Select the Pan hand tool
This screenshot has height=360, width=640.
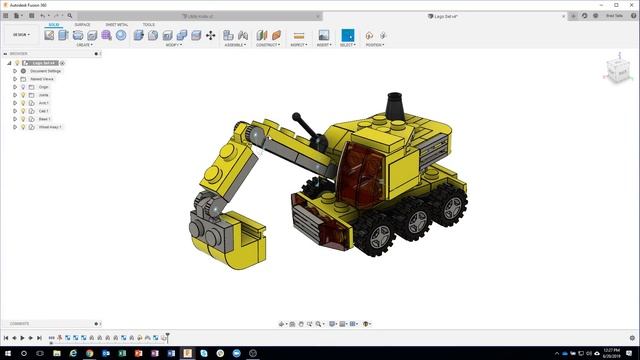[301, 324]
